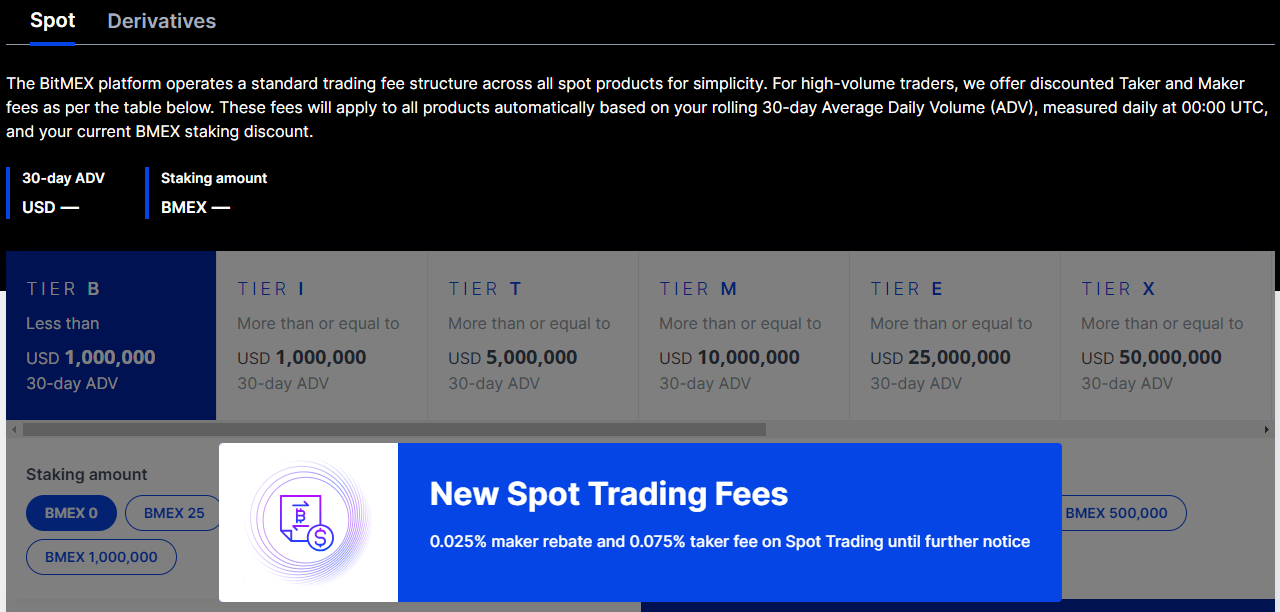This screenshot has width=1280, height=612.
Task: Click the left arrow of the tier scrollbar
Action: tap(13, 429)
